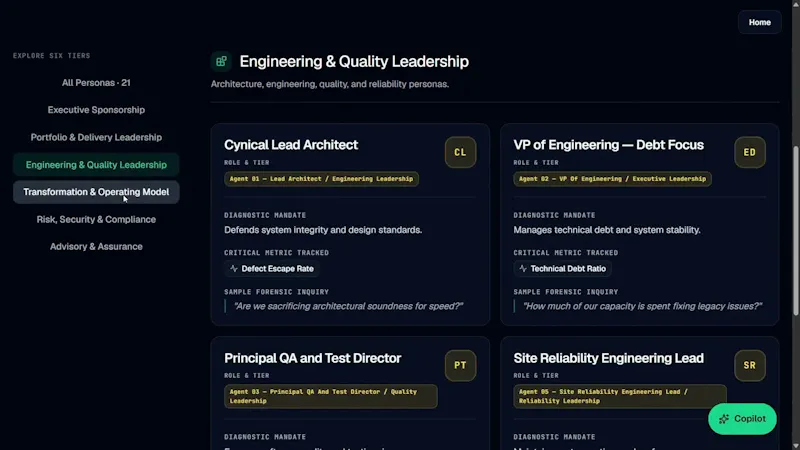Click the CL avatar badge
Viewport: 800px width, 450px height.
coord(460,152)
